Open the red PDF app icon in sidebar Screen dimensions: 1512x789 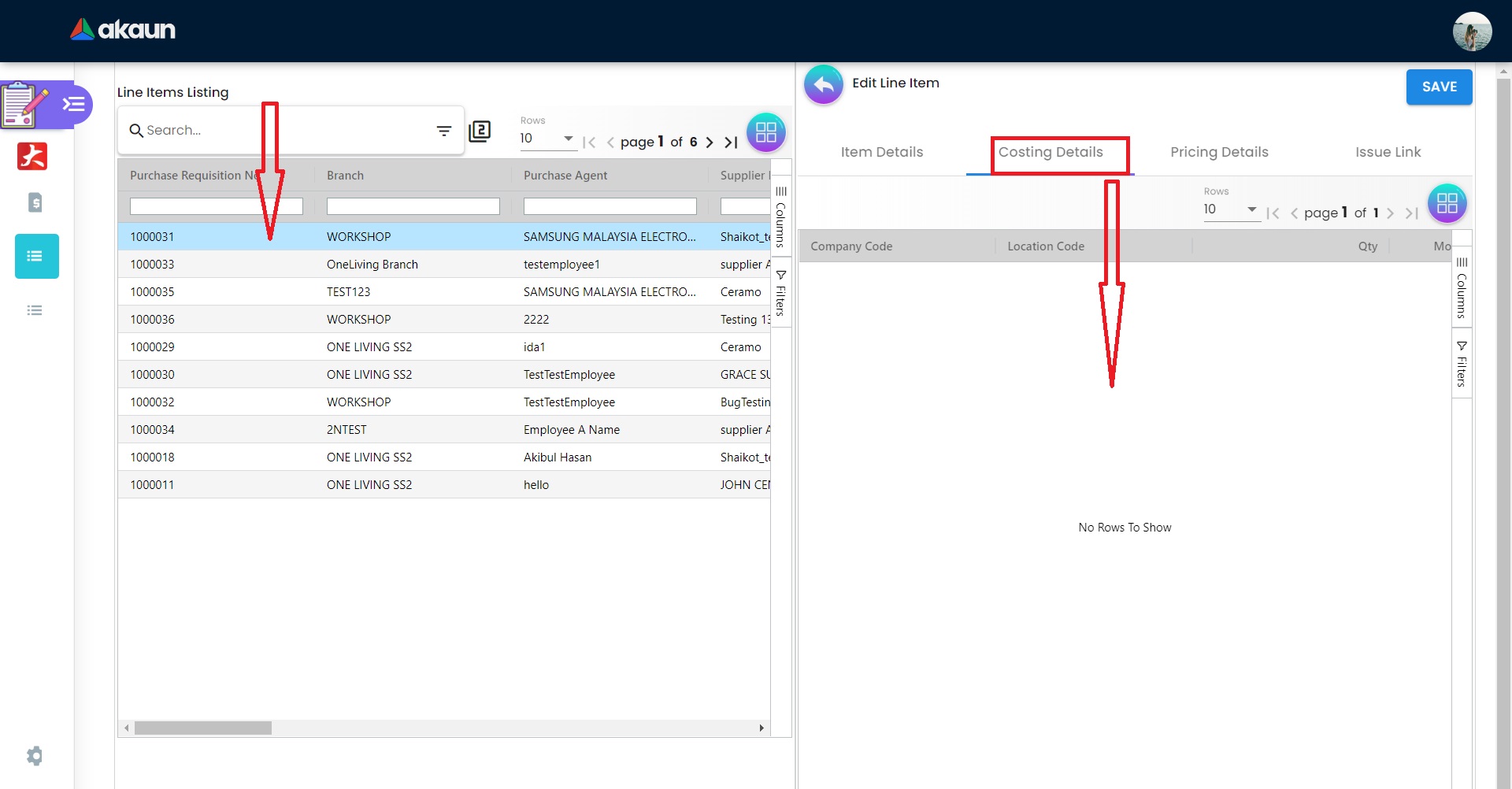[32, 157]
